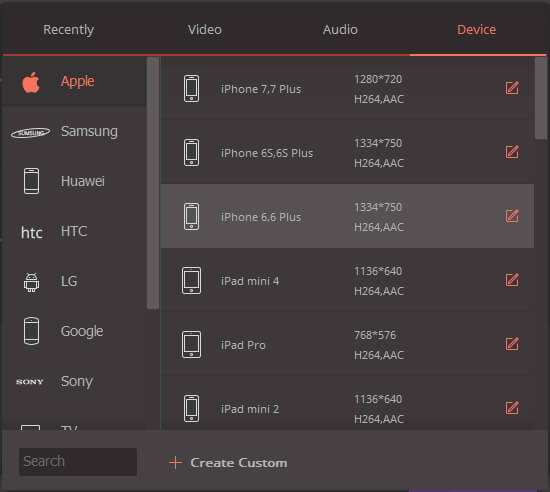The image size is (550, 492).
Task: Select Huawei brand label
Action: pyautogui.click(x=83, y=181)
